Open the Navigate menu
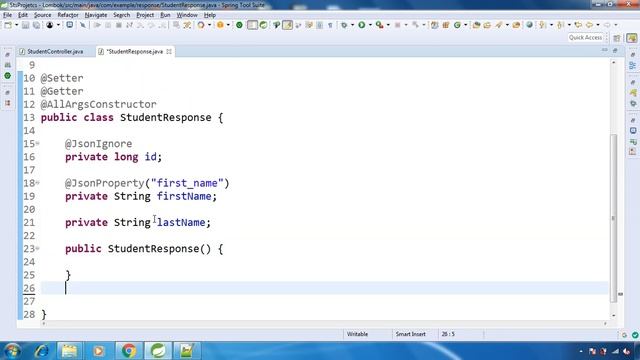The image size is (640, 360). (x=96, y=15)
